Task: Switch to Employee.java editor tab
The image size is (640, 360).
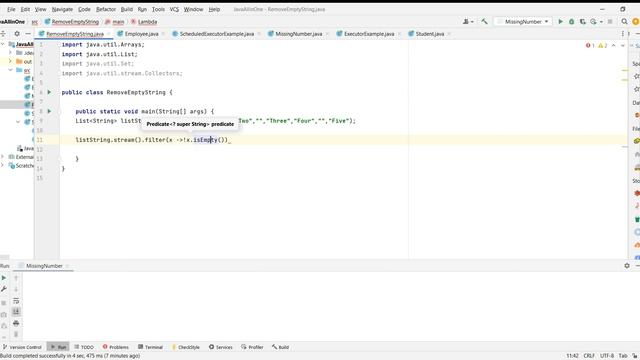Action: [141, 34]
